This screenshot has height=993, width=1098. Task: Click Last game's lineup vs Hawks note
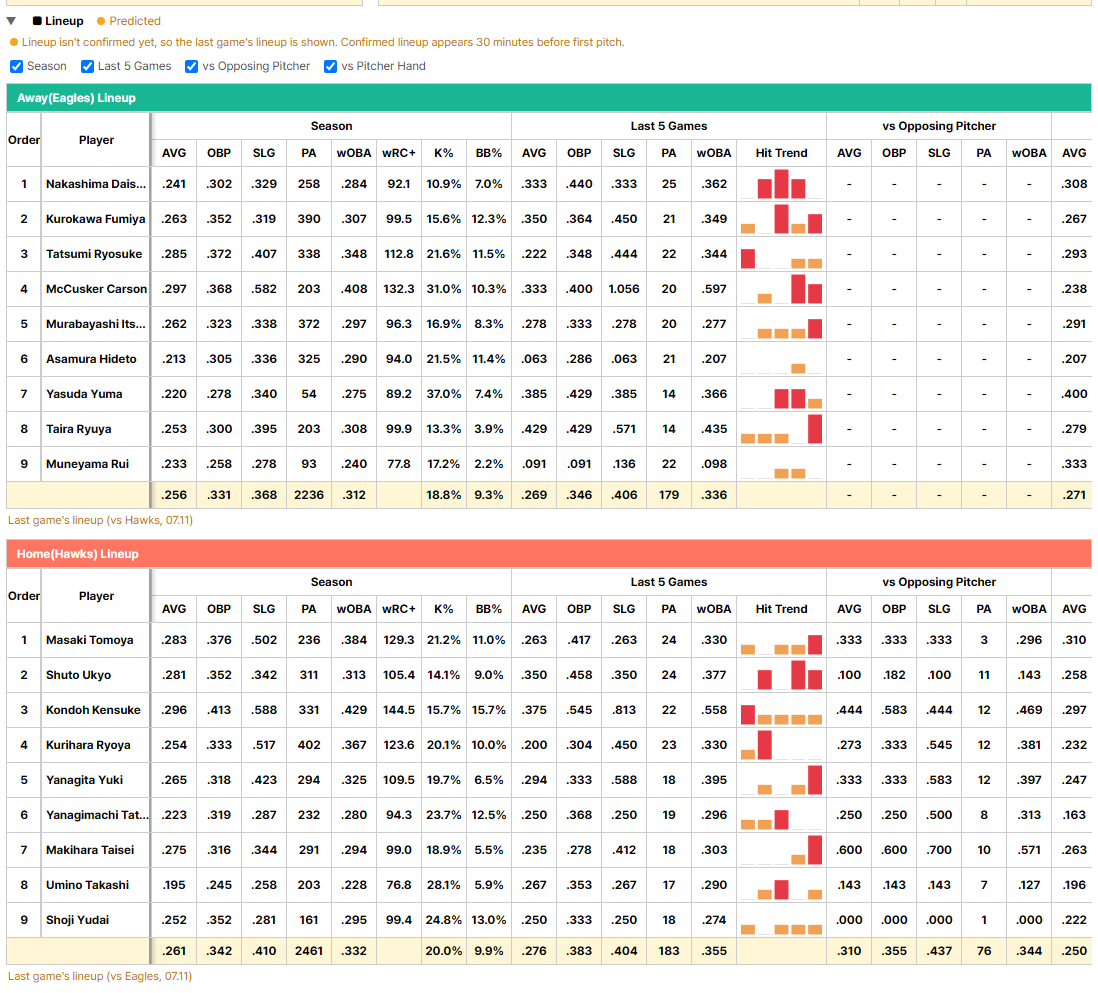click(x=100, y=520)
